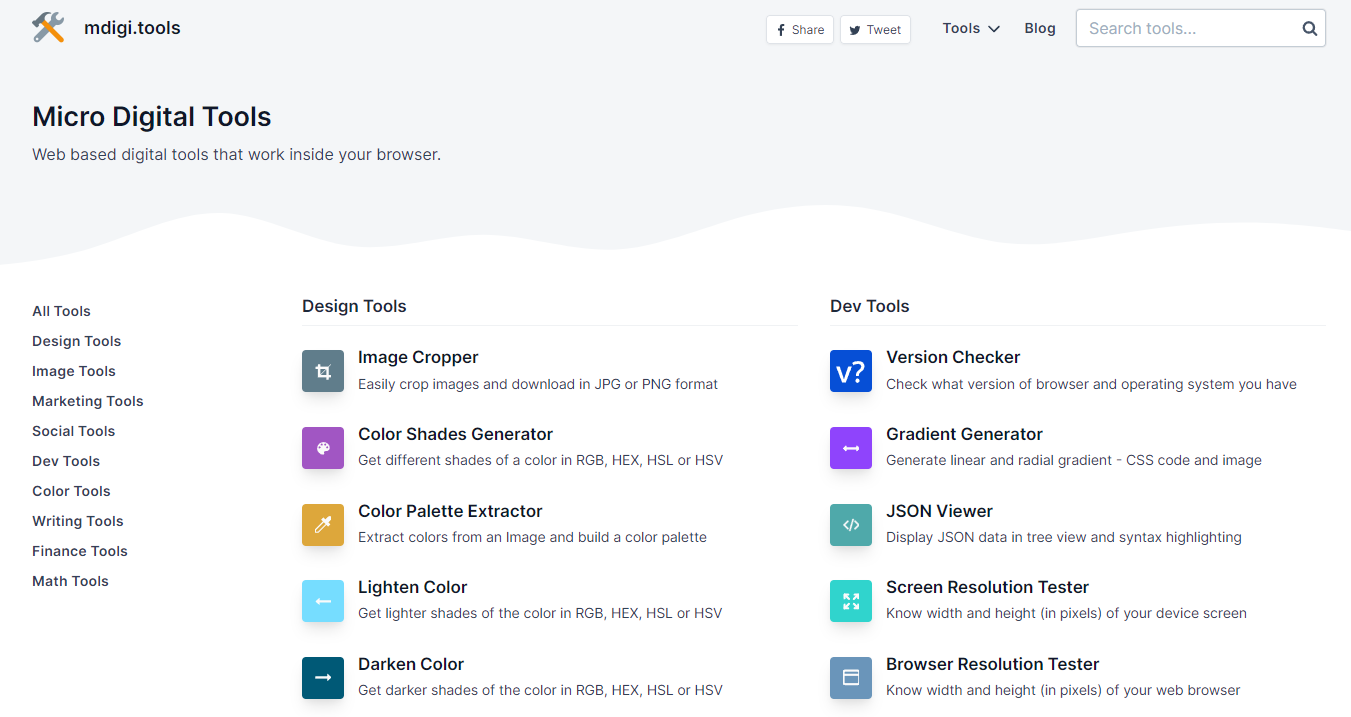
Task: Open the Gradient Generator icon
Action: [851, 448]
